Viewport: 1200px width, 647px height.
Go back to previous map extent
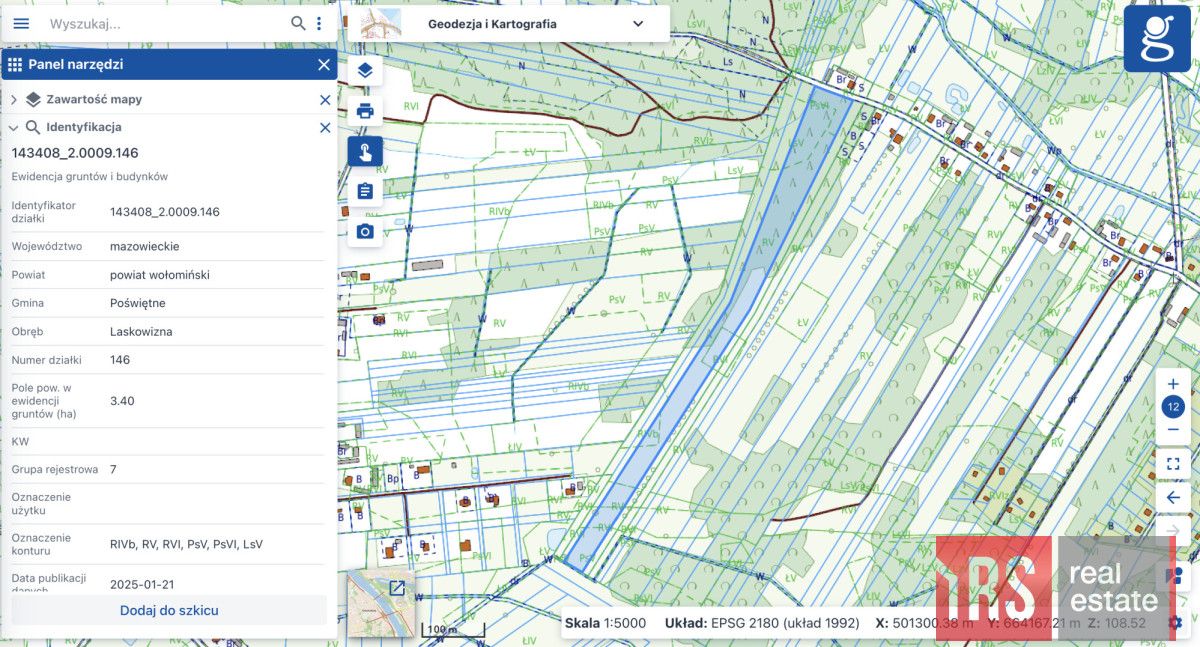click(1173, 497)
